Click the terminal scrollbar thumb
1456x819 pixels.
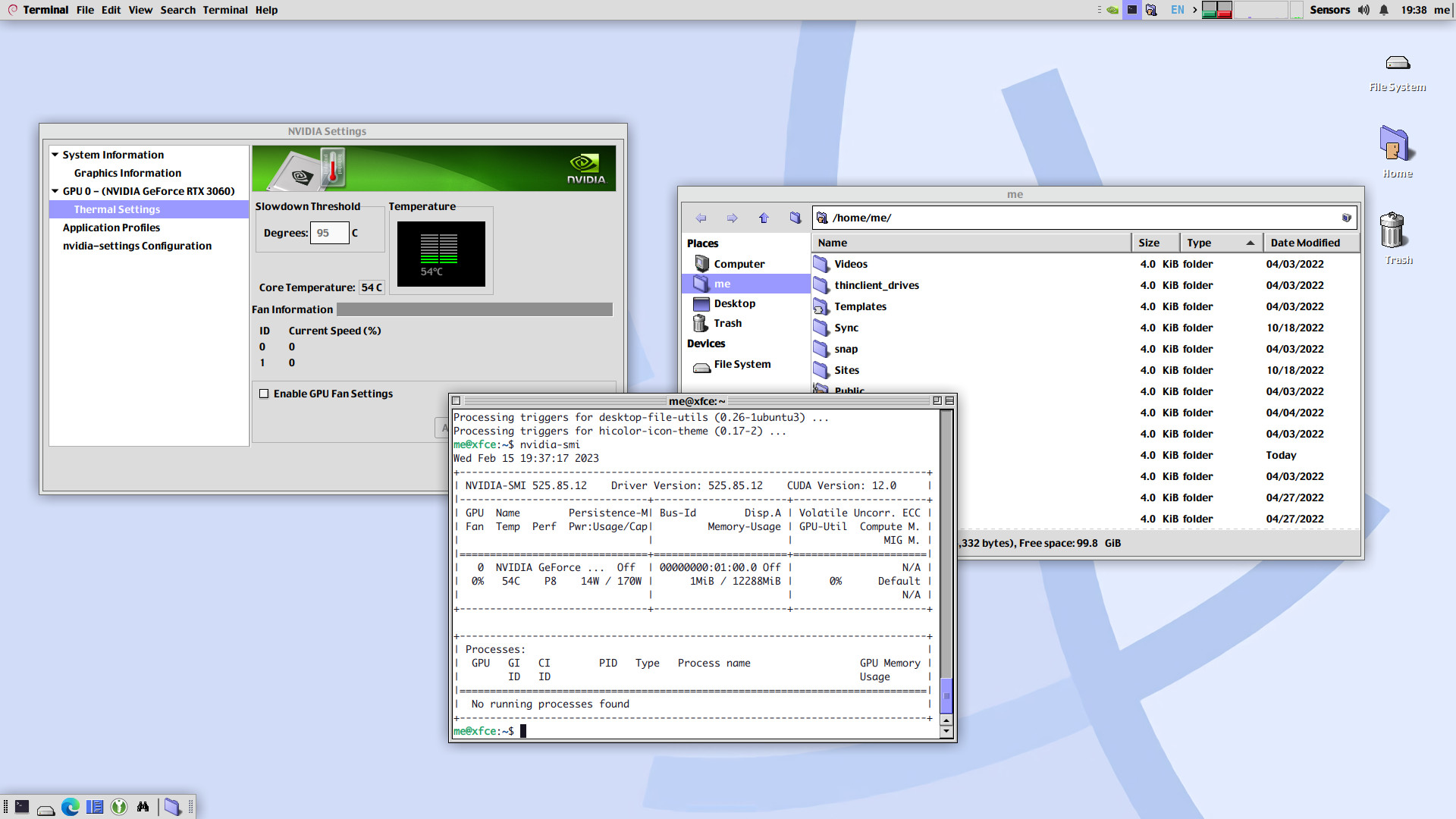[x=946, y=695]
